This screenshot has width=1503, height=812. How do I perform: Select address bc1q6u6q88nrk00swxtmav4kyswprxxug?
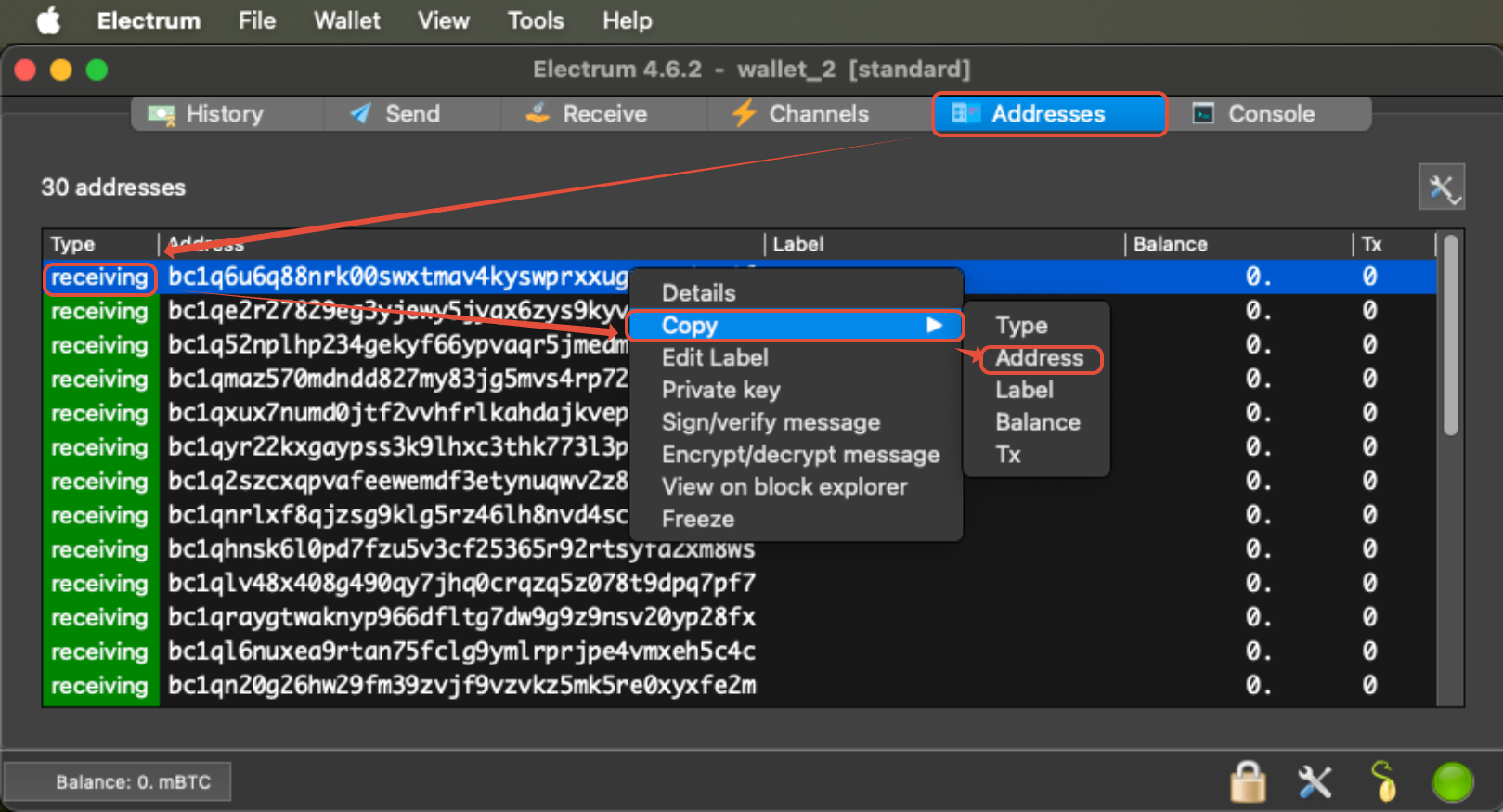[x=398, y=277]
